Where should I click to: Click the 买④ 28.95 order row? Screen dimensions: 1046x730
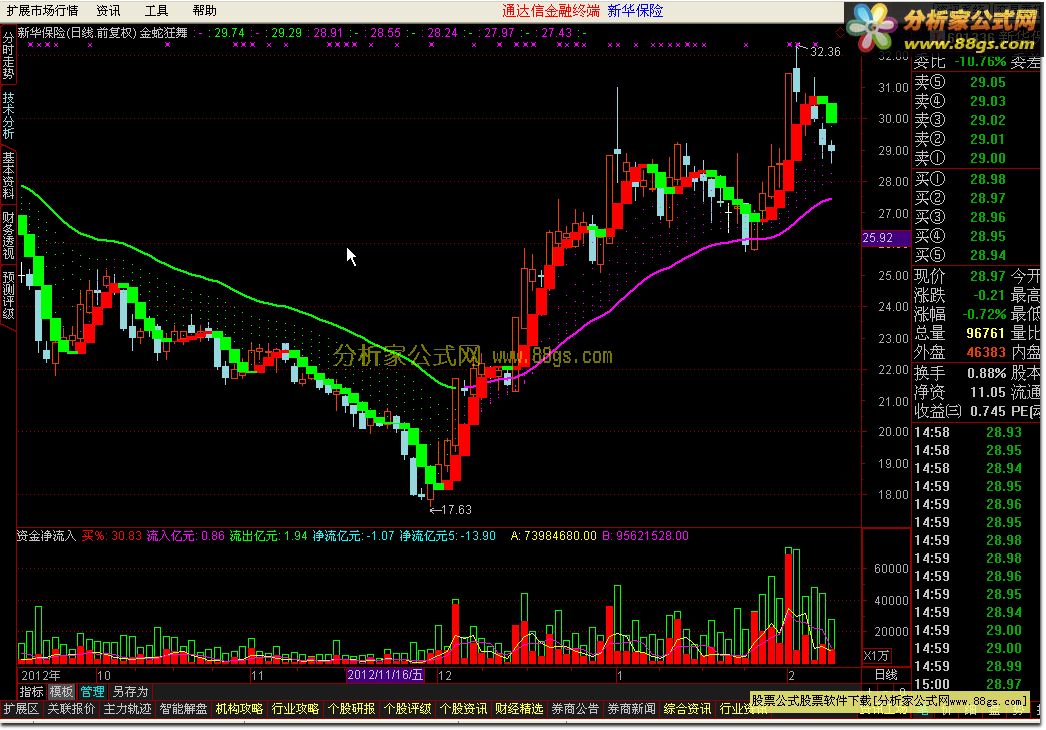coord(960,236)
